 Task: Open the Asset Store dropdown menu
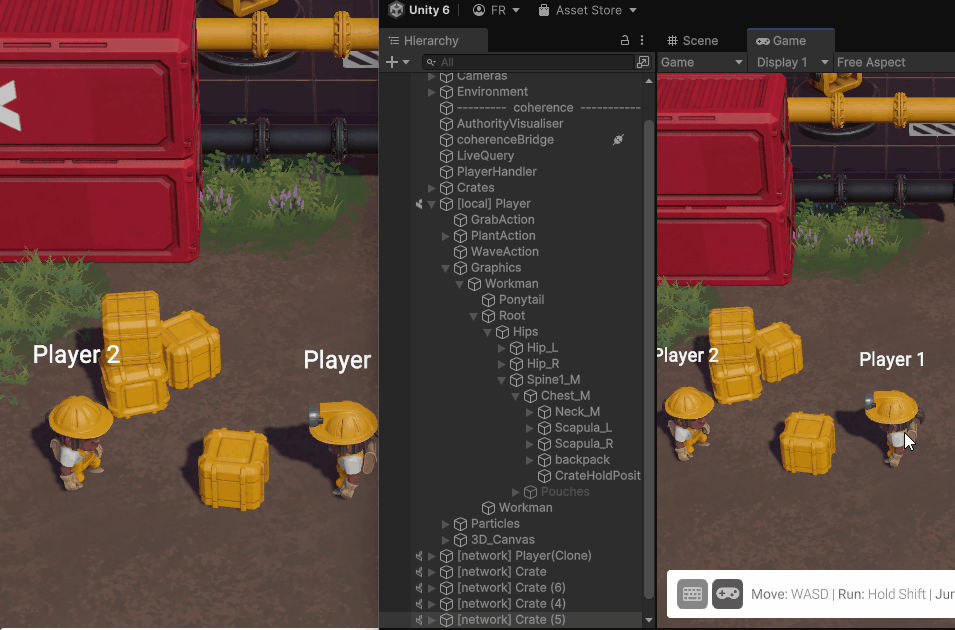pos(587,10)
